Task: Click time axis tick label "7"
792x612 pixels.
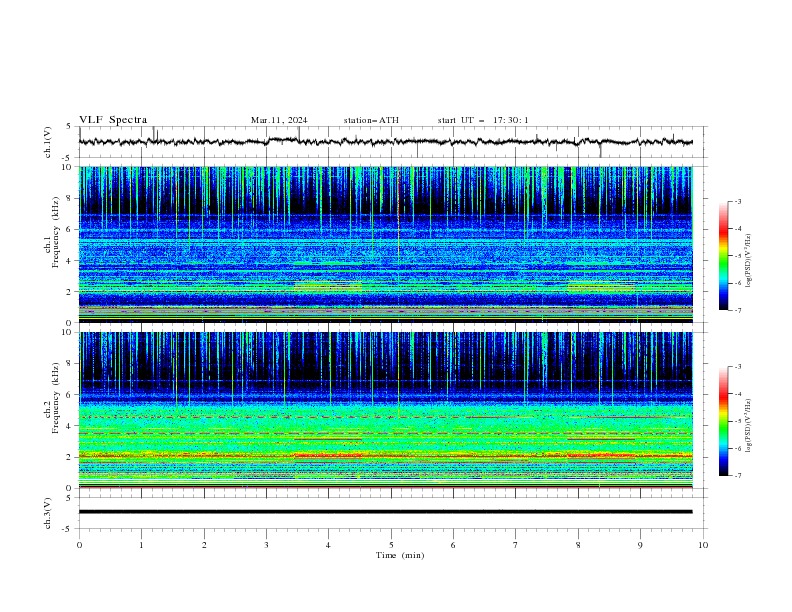Action: (516, 545)
